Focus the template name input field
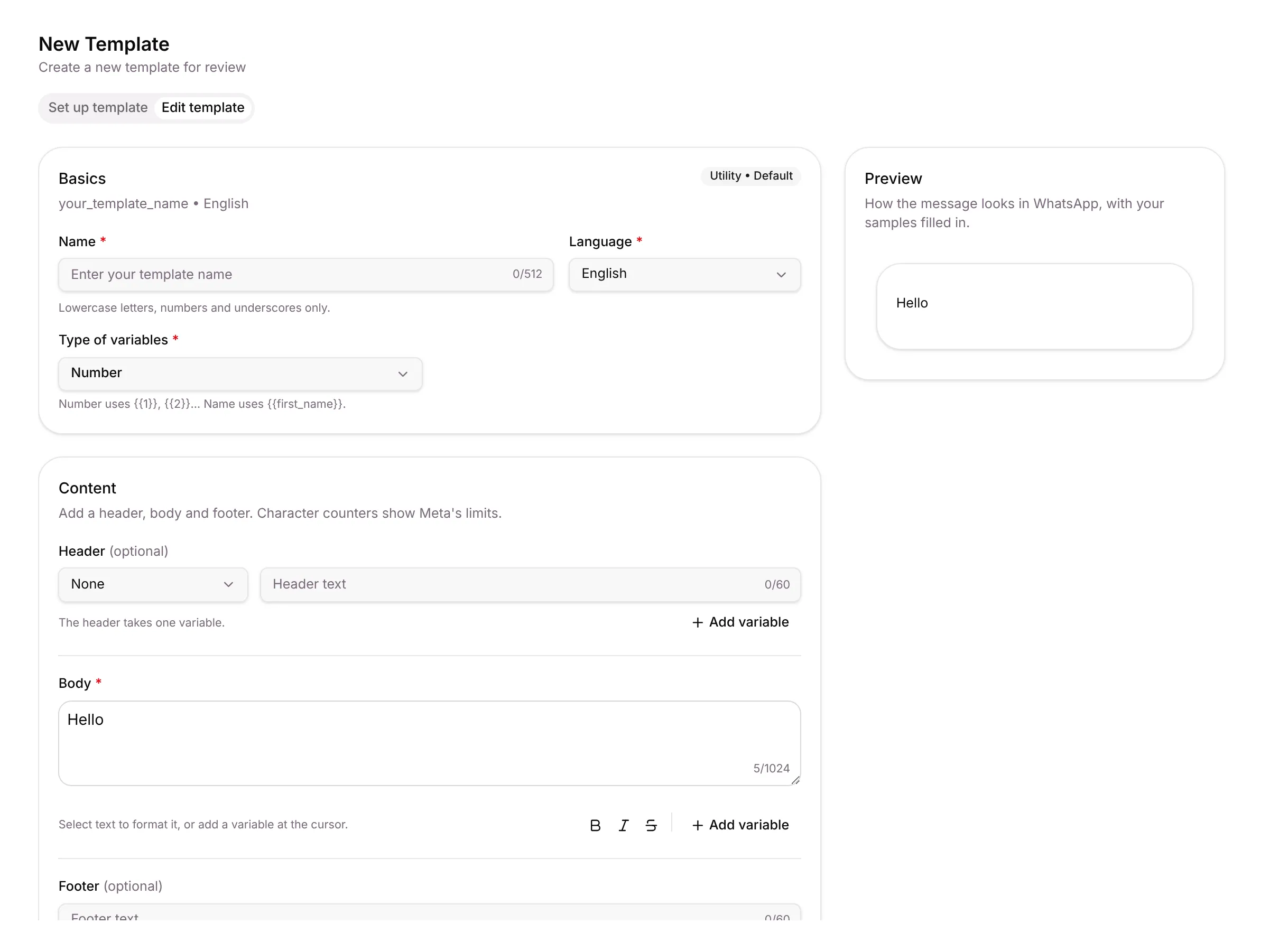The height and width of the screenshot is (952, 1279). 306,274
